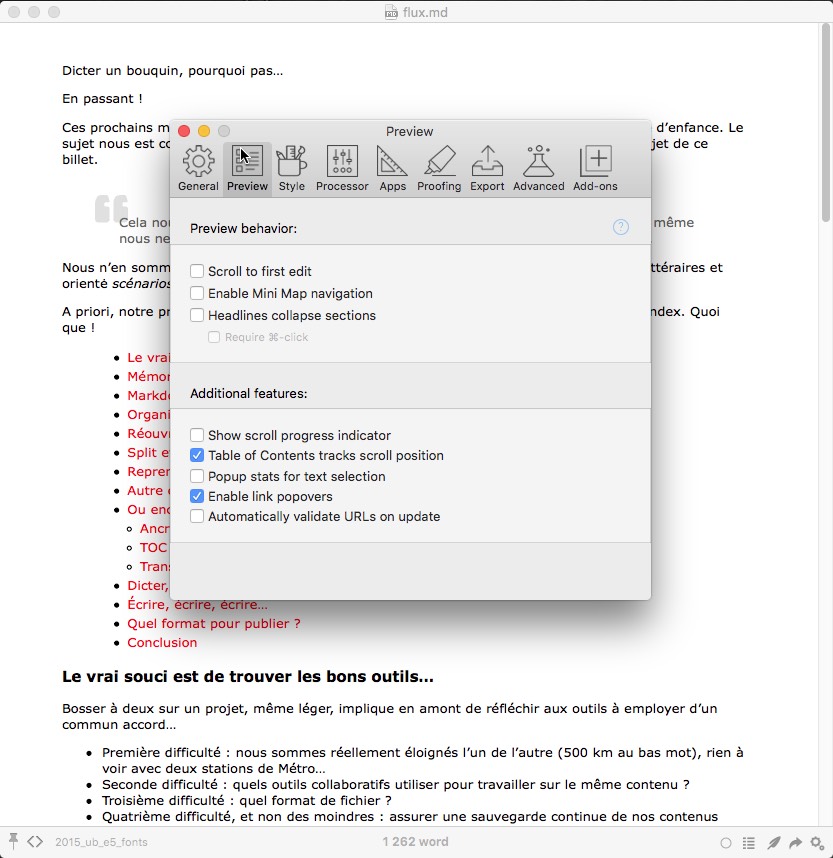Click the 'Troisième difficulté : quel format de fichier ?' line
The width and height of the screenshot is (833, 858).
(x=247, y=801)
